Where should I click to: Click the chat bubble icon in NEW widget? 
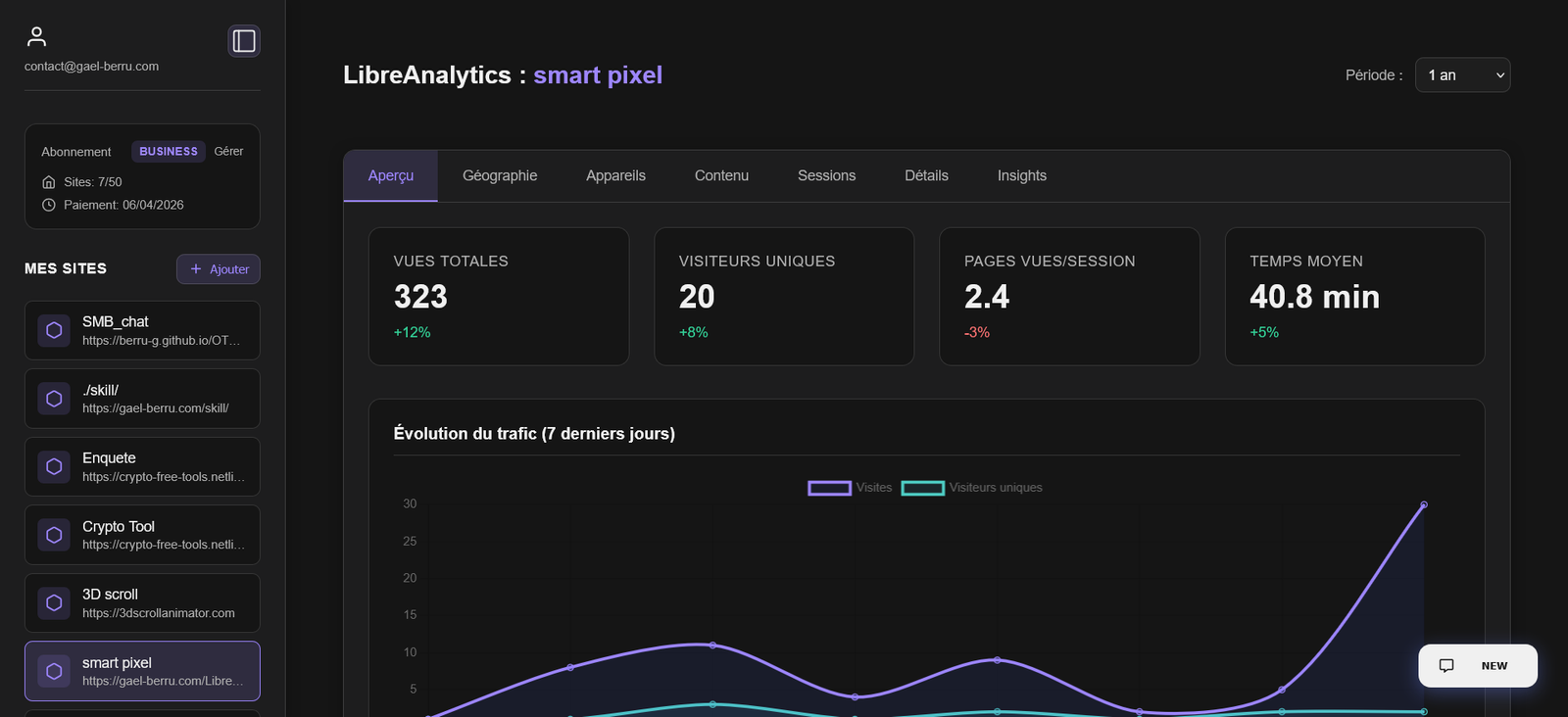click(x=1446, y=666)
